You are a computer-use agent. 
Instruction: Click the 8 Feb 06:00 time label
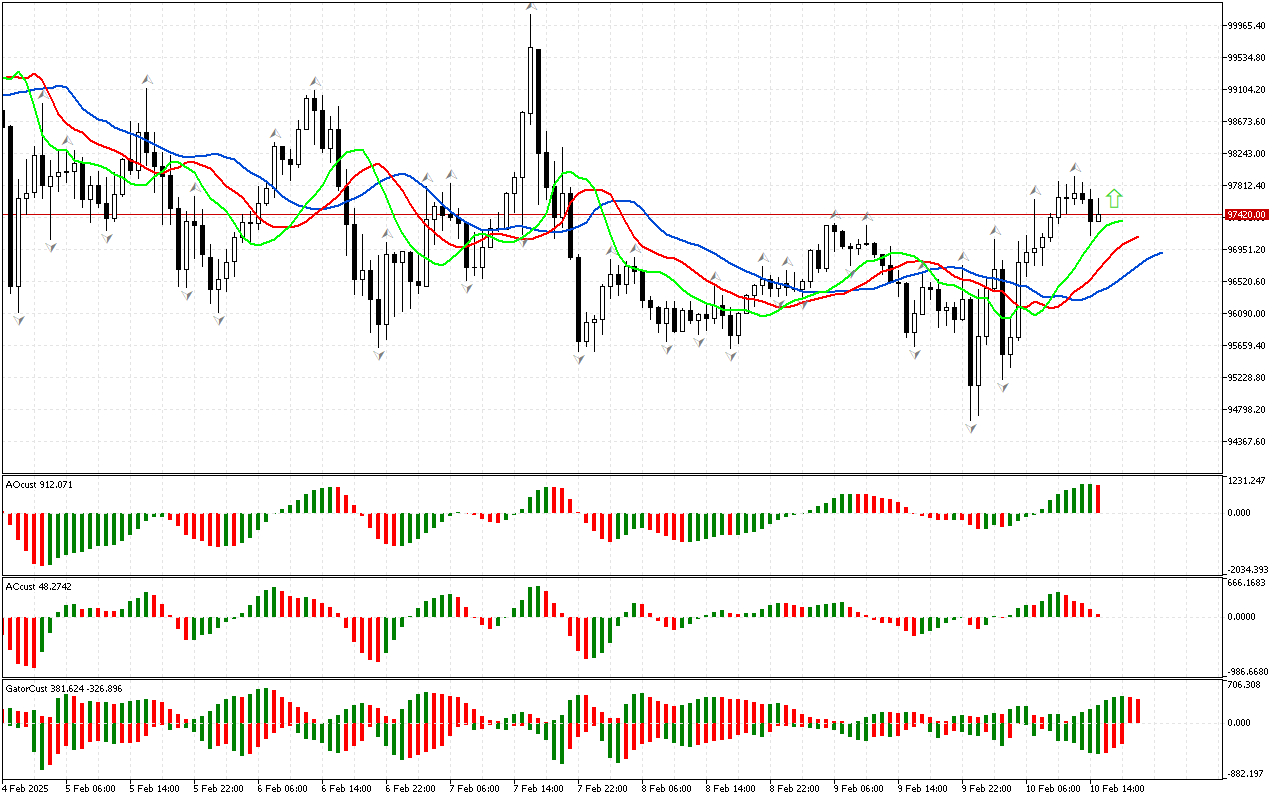click(667, 788)
